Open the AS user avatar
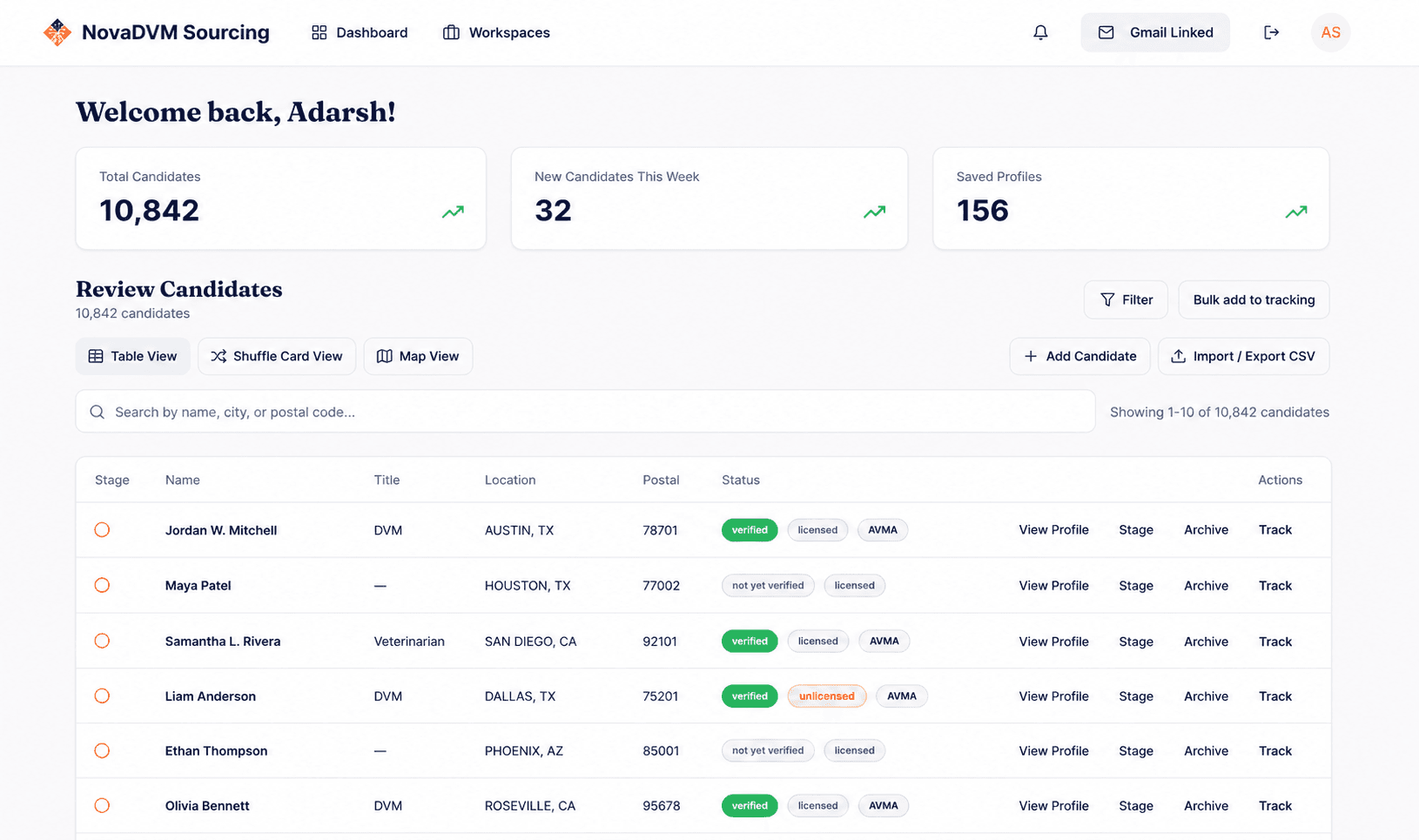Screen dimensions: 1419x840 [1330, 32]
